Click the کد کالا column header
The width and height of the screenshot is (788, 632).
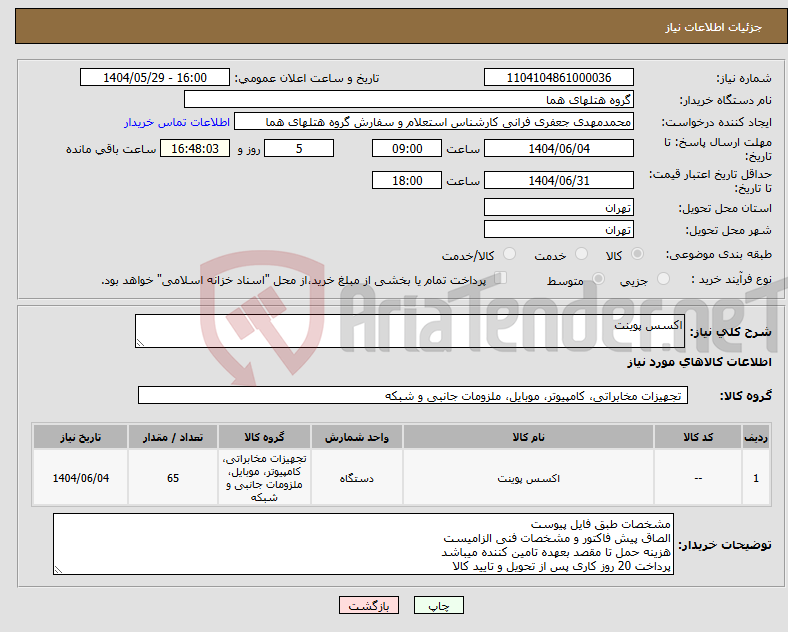tap(698, 437)
